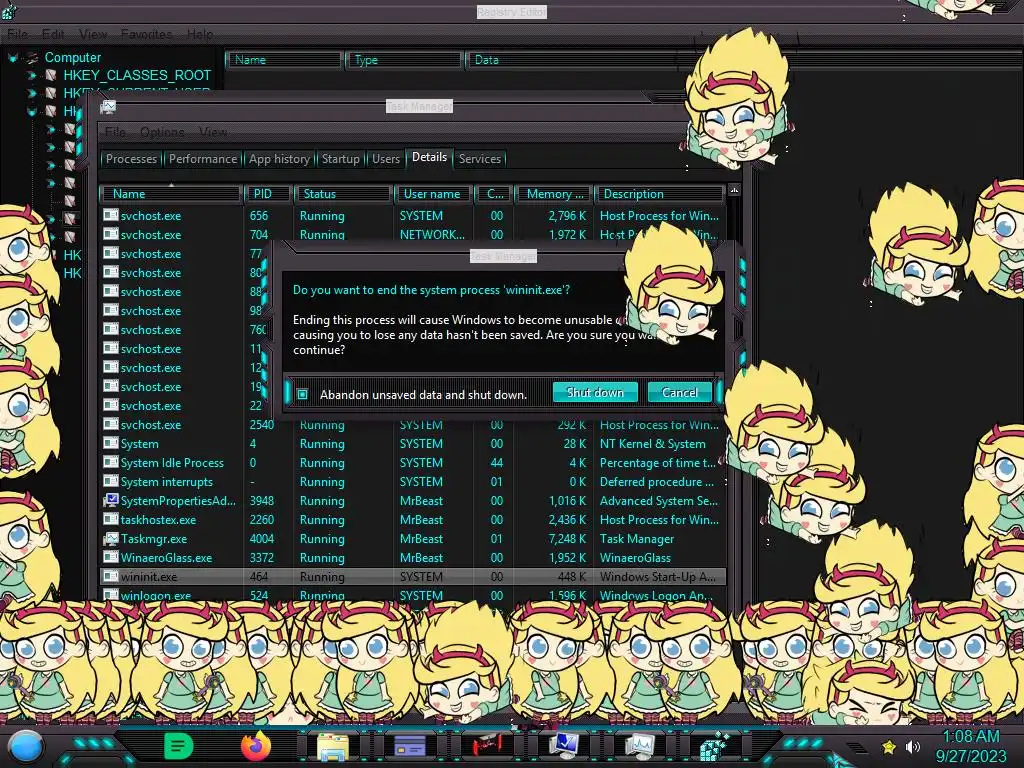The height and width of the screenshot is (768, 1024).
Task: Open the Task Manager Options menu
Action: 162,132
